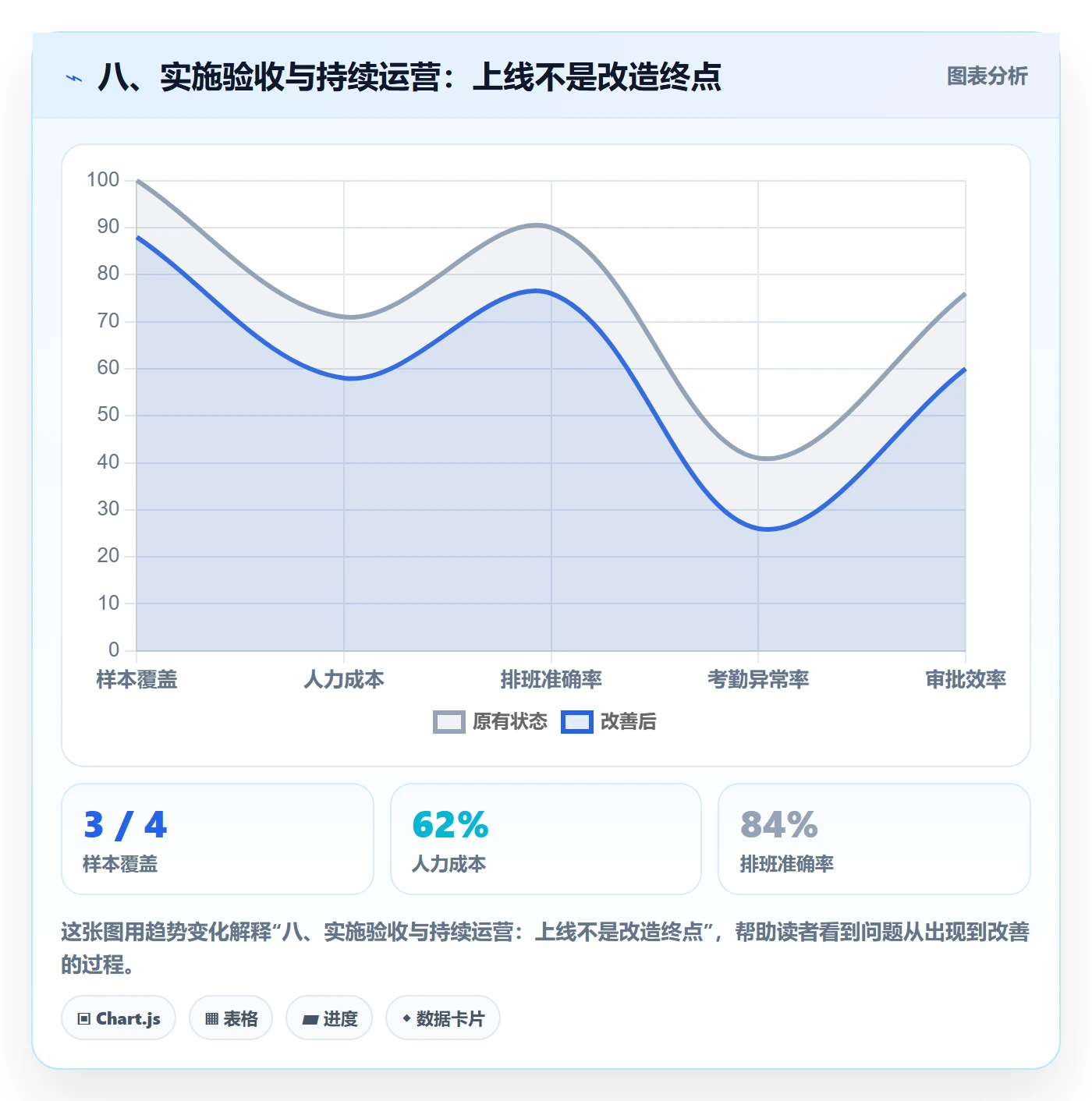Image resolution: width=1092 pixels, height=1101 pixels.
Task: Click the 表格 tag grid icon
Action: [x=211, y=1019]
